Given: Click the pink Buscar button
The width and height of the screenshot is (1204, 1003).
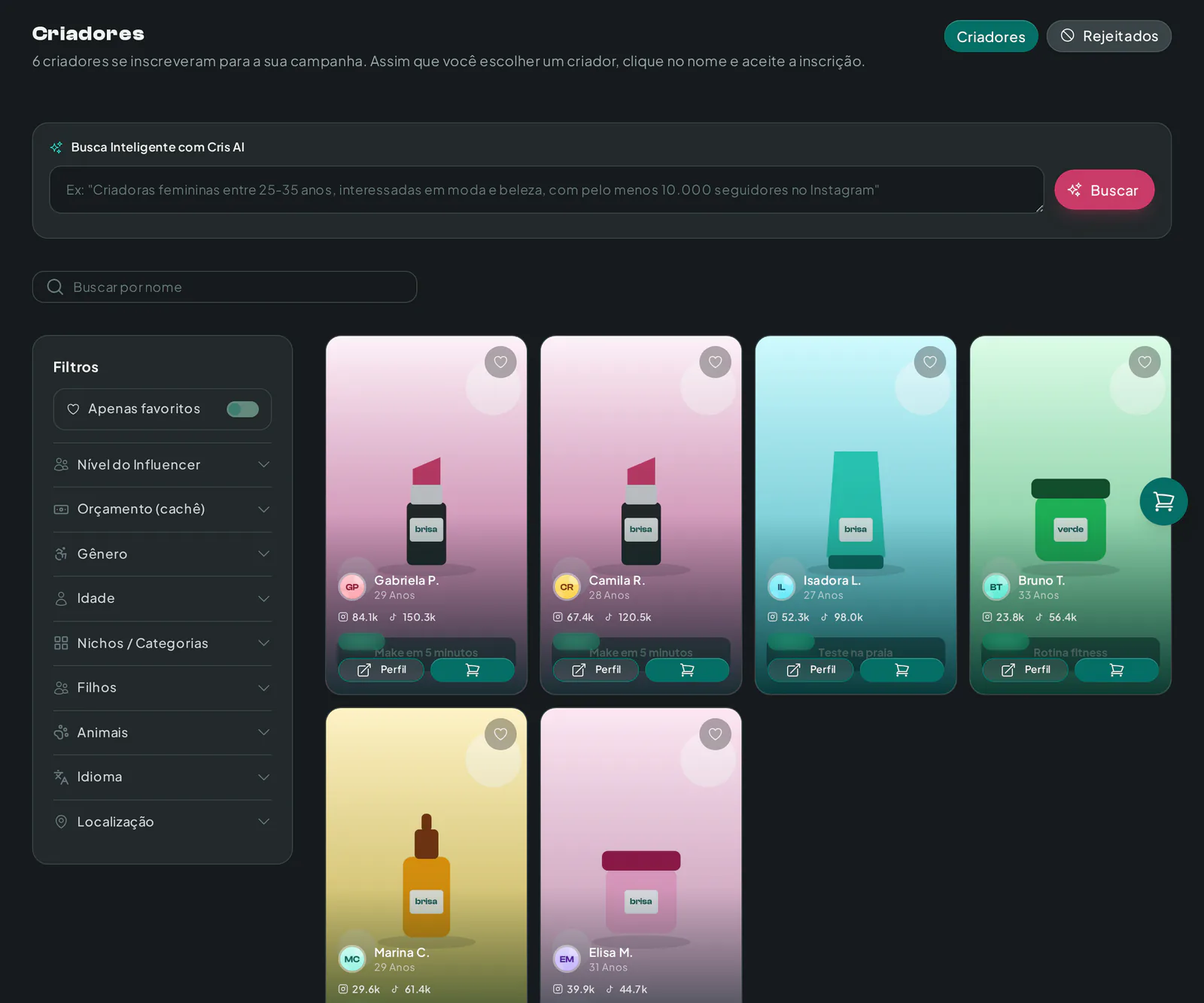Looking at the screenshot, I should [x=1104, y=190].
